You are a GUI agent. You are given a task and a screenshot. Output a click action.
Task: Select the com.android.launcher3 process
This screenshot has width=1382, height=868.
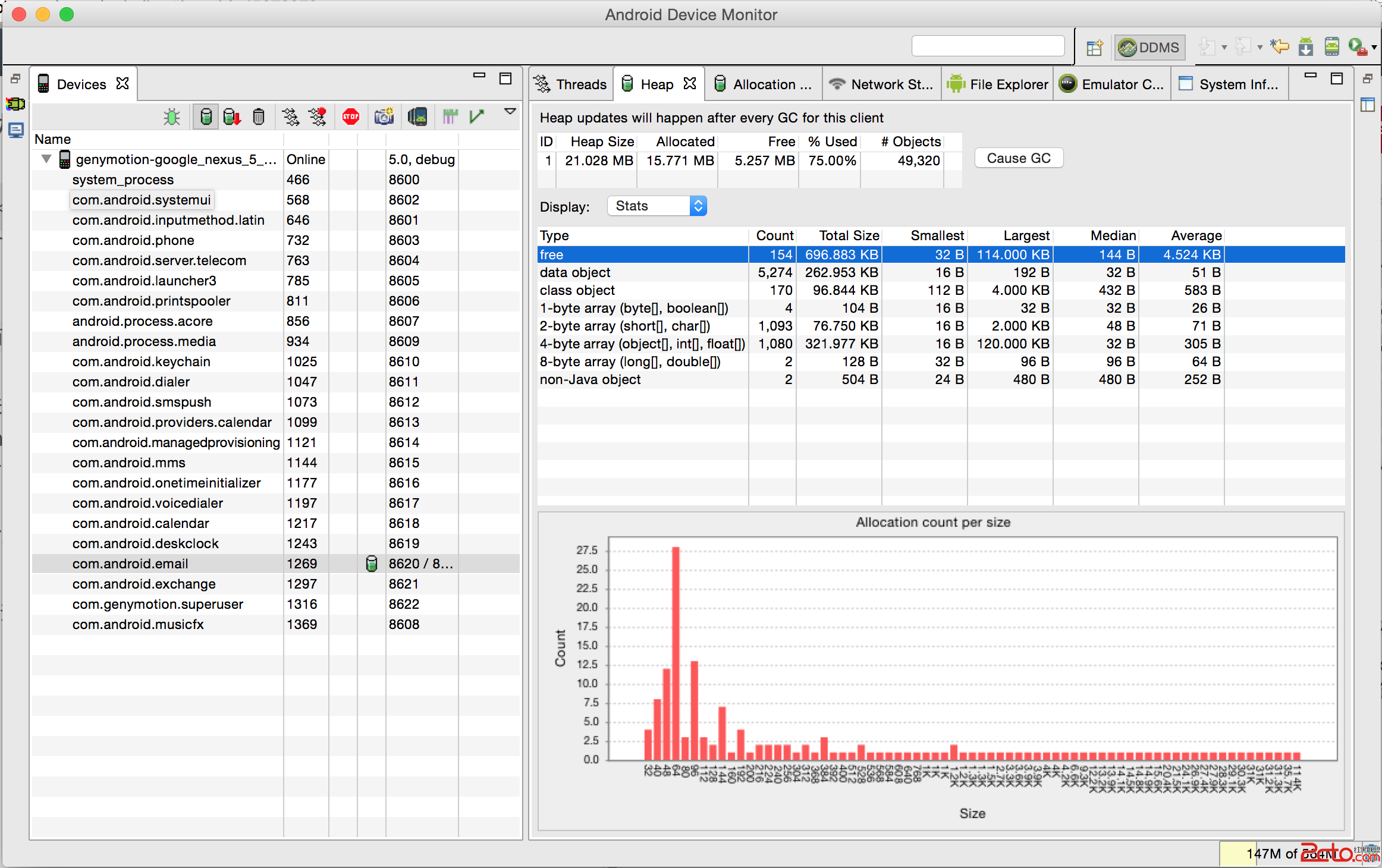(144, 281)
